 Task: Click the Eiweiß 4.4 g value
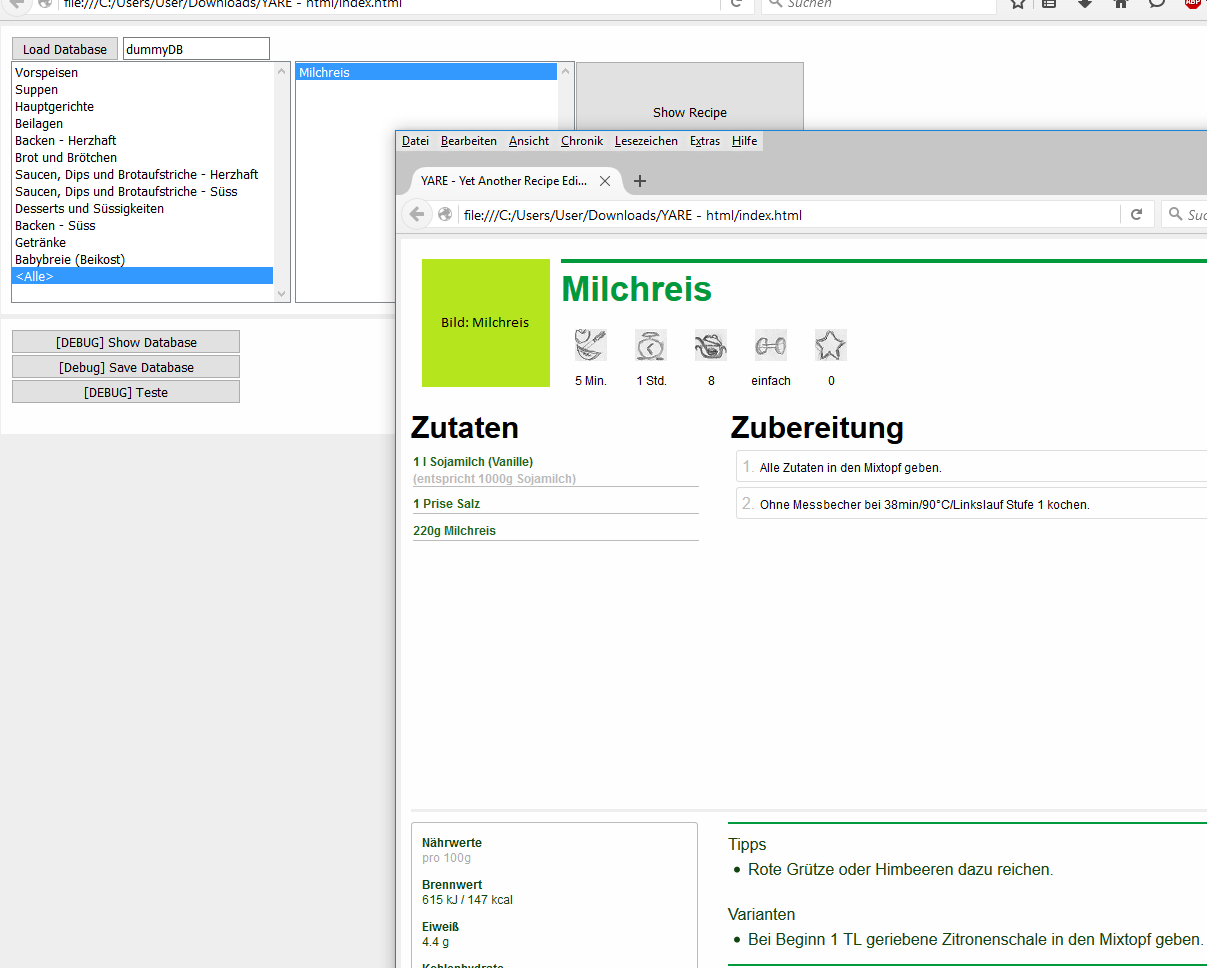[436, 942]
